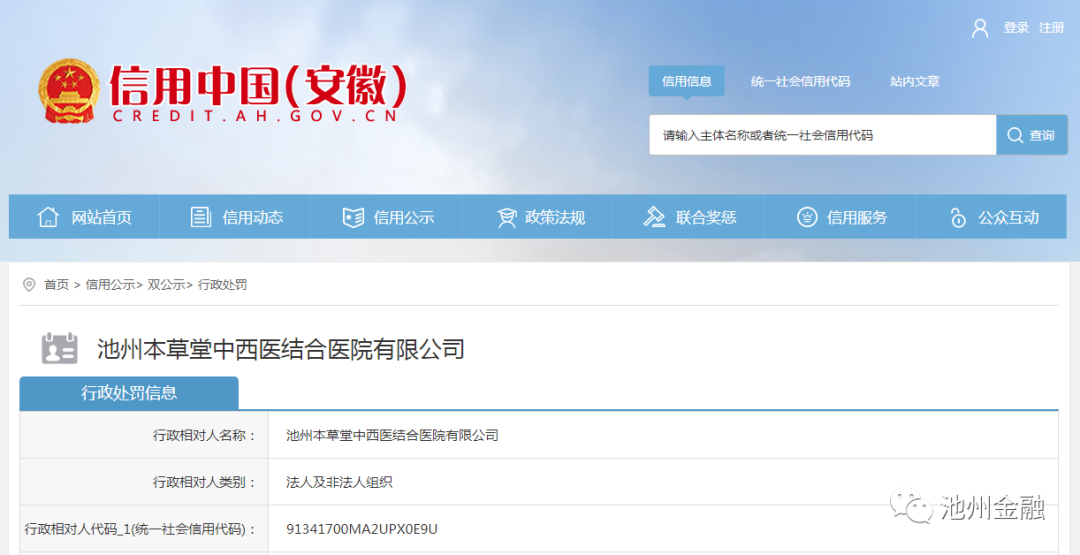Click the breadcrumb location pin icon
The width and height of the screenshot is (1080, 555).
(x=29, y=284)
